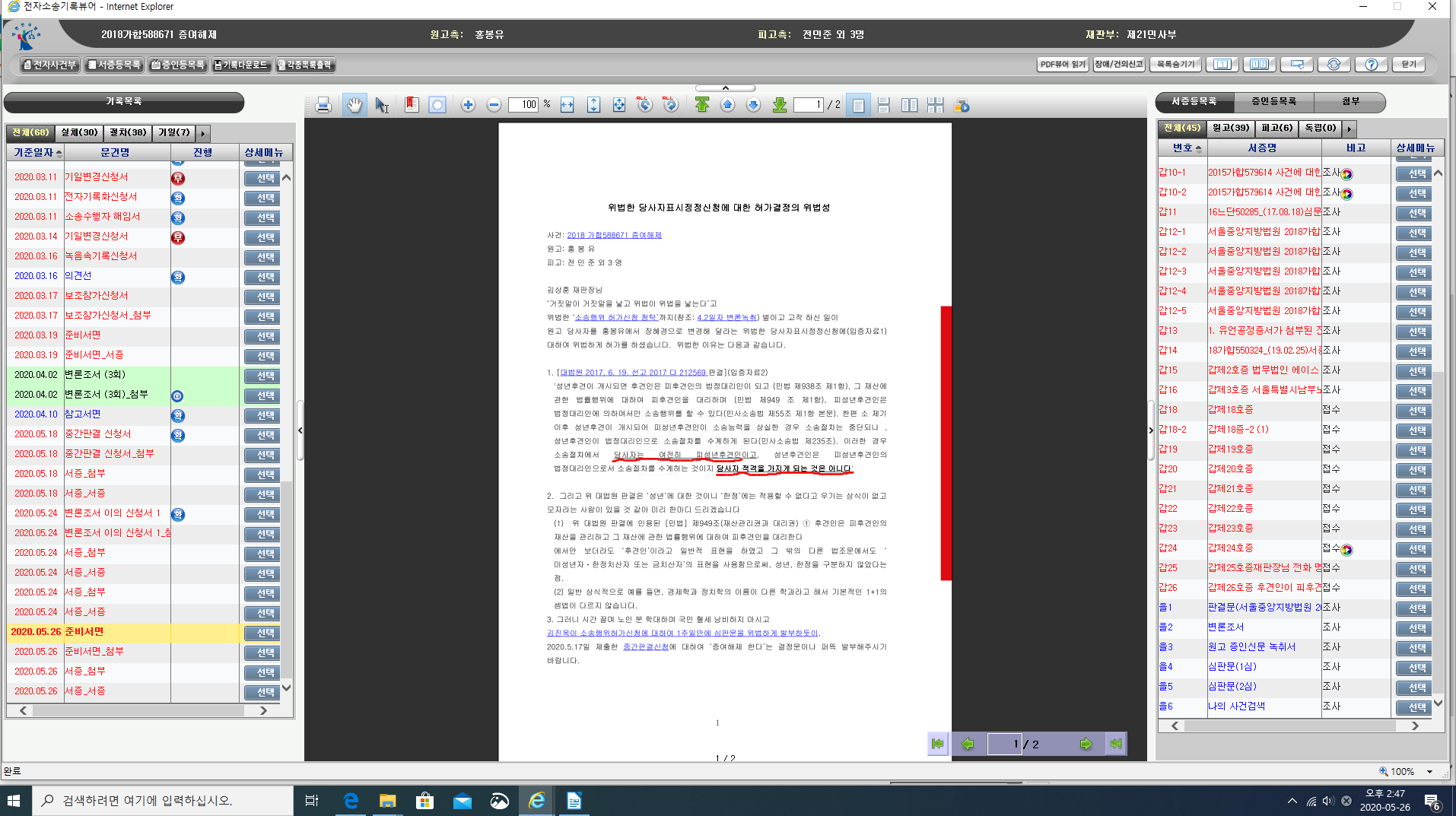Open the browser zoom level dropdown

click(1430, 771)
